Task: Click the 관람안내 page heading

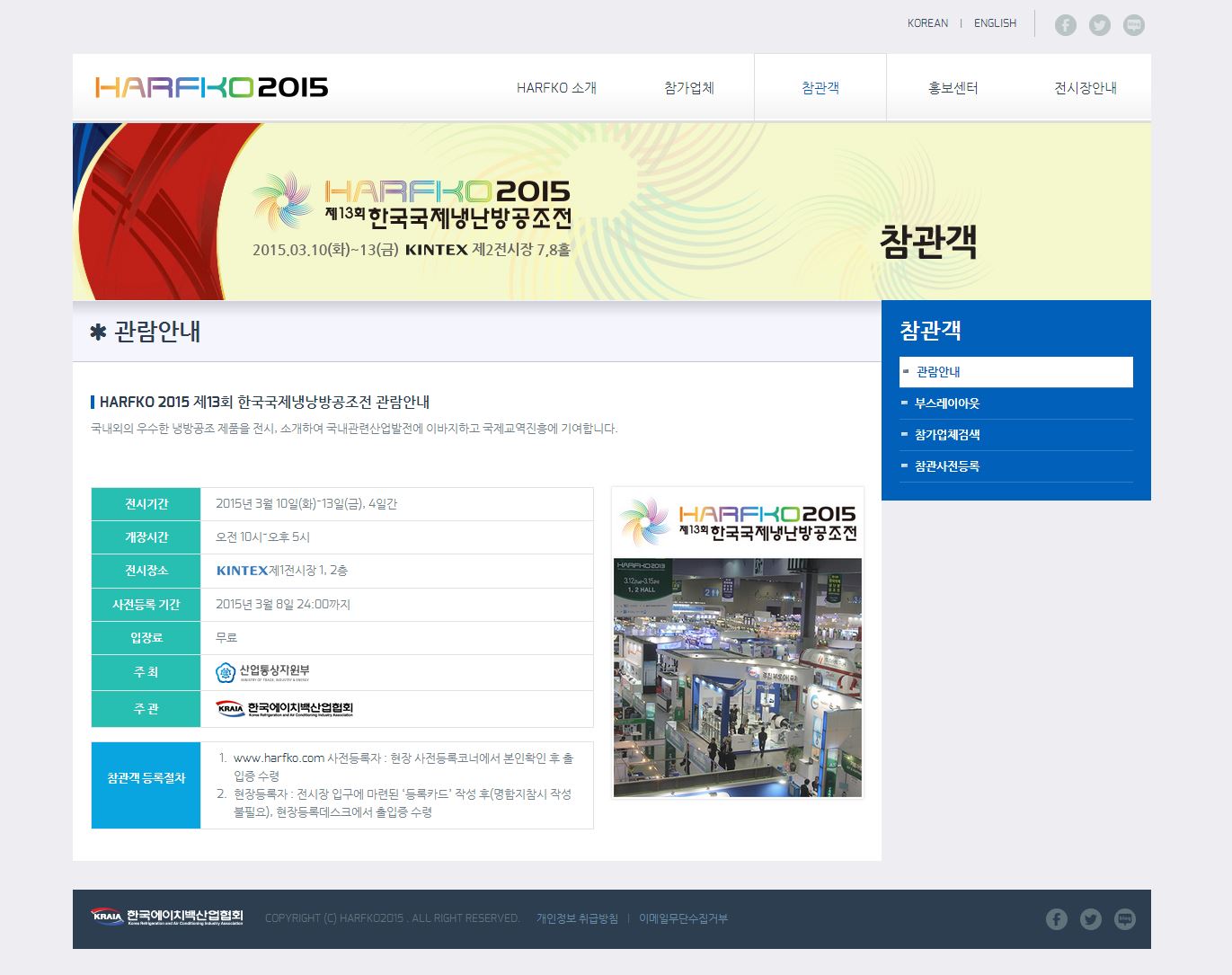Action: [157, 332]
